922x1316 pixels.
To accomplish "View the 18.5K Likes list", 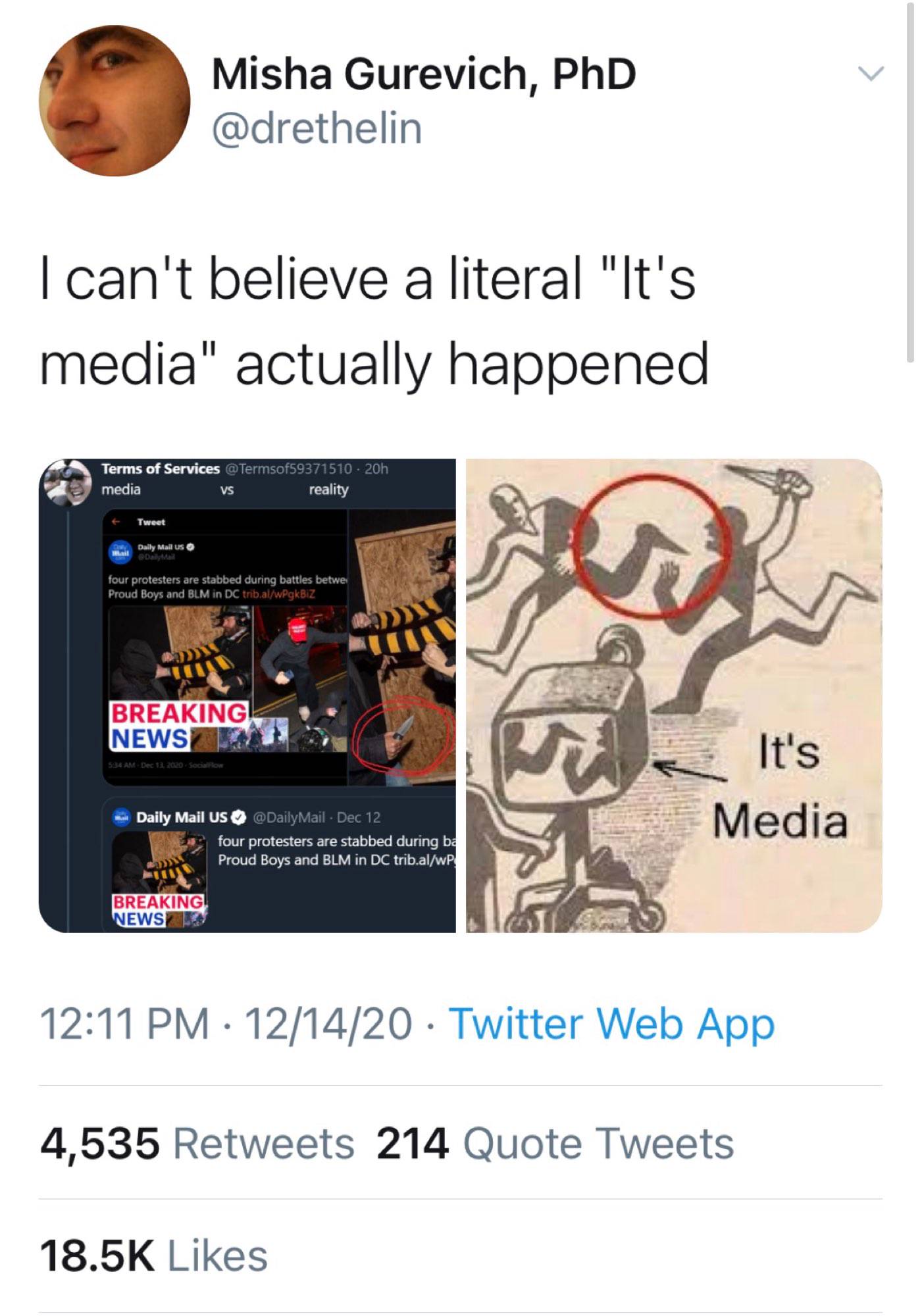I will 154,1255.
